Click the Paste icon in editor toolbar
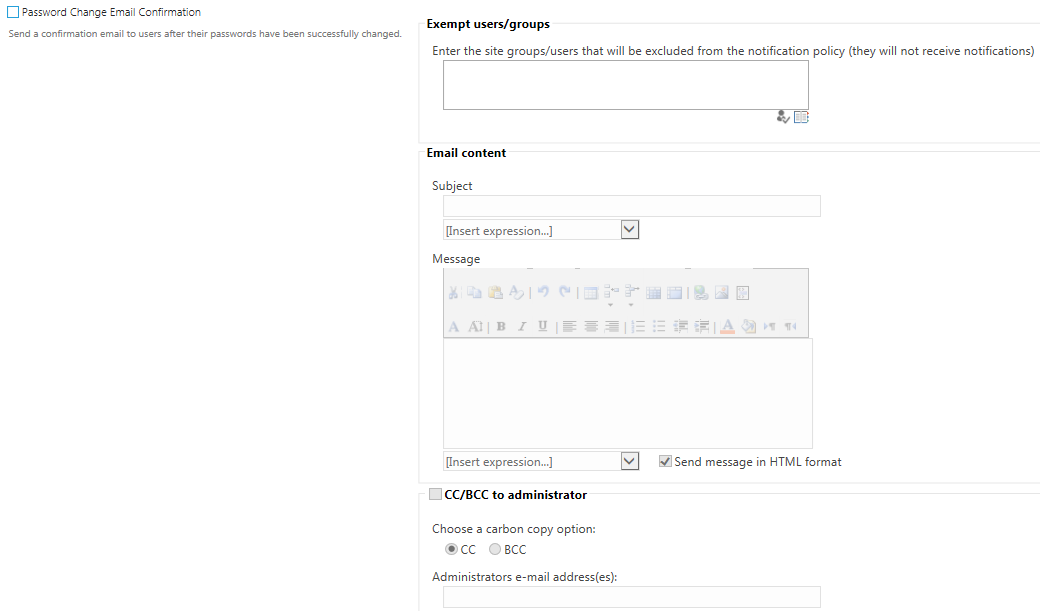 pos(495,293)
